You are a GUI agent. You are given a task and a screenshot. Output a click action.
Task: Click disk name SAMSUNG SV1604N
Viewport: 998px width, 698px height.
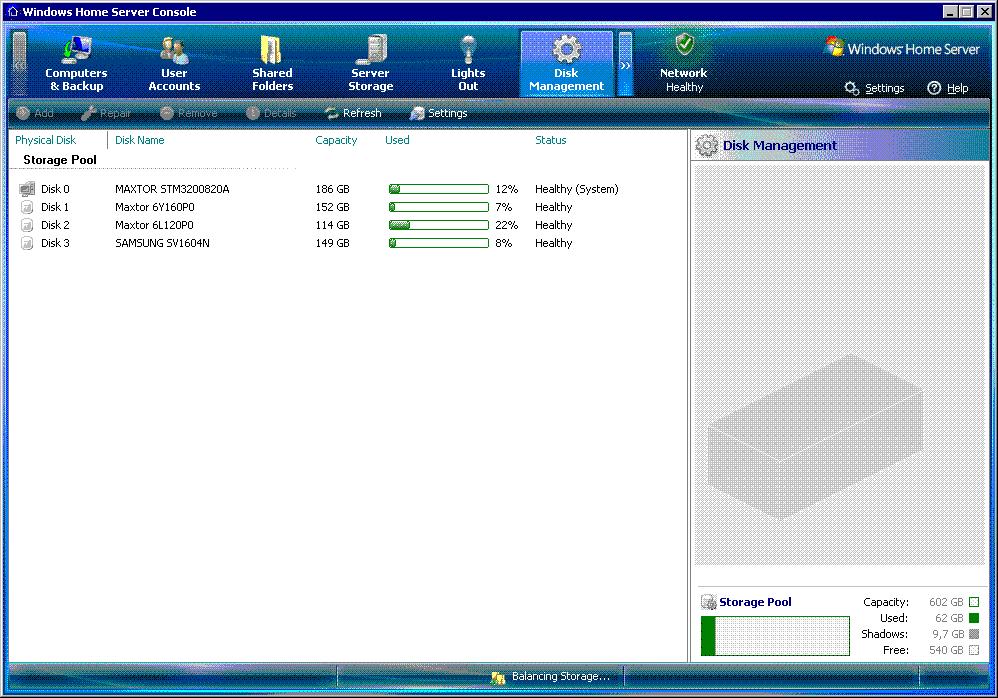[162, 243]
